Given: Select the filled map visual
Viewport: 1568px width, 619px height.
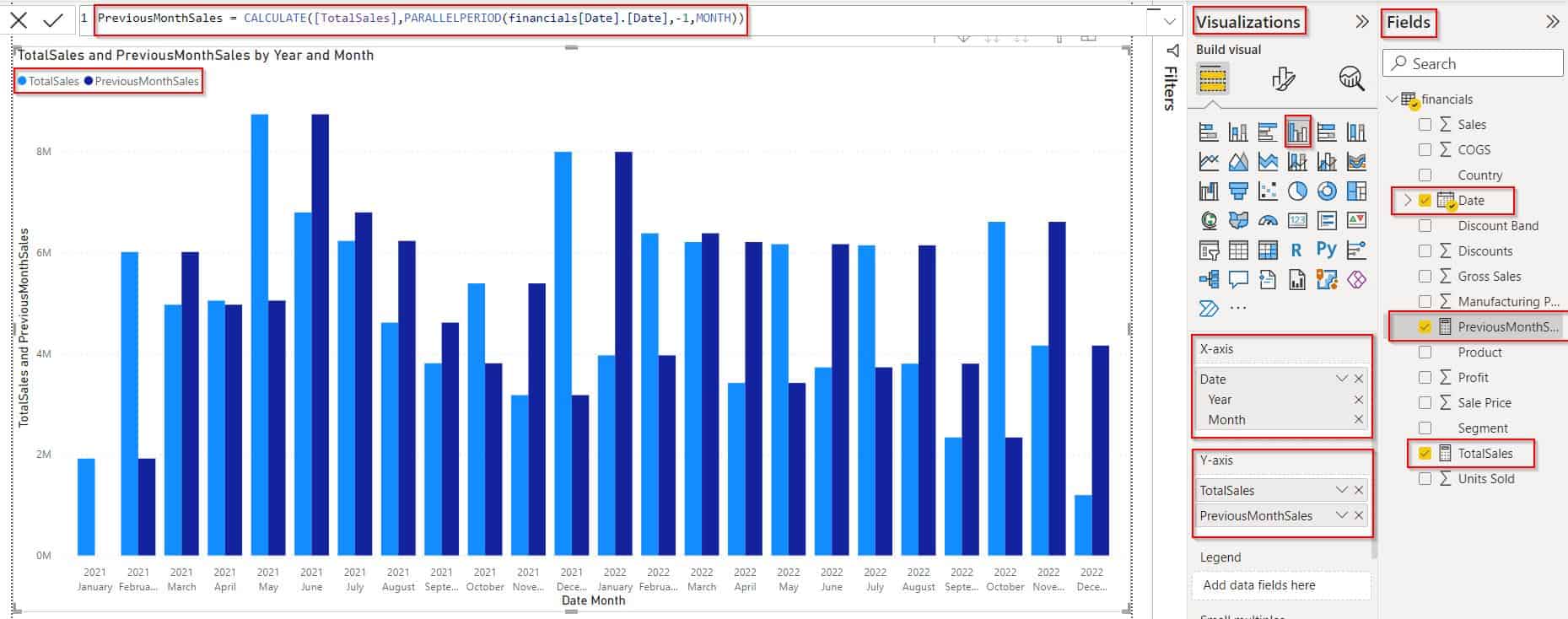Looking at the screenshot, I should [1238, 221].
